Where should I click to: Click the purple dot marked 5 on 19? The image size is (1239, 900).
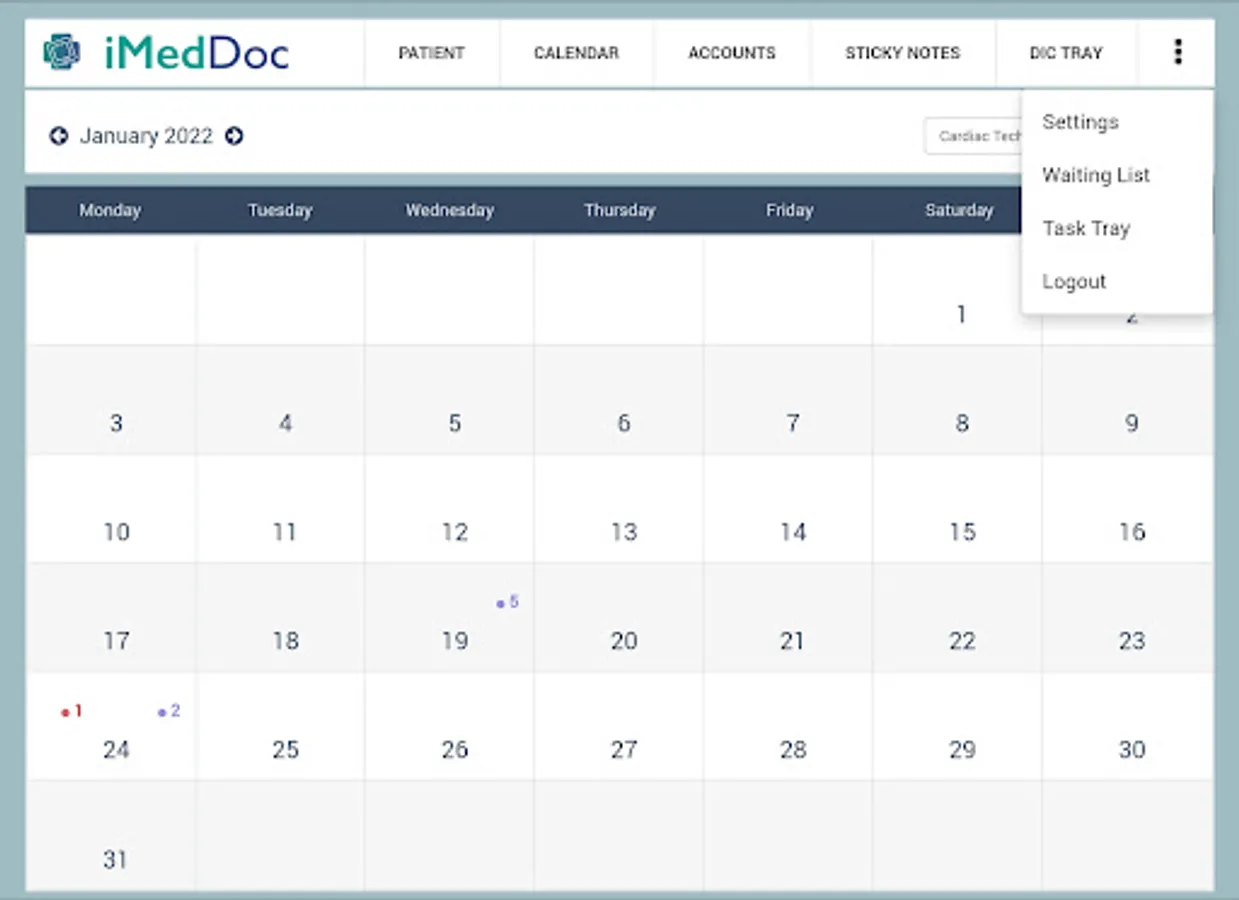[x=500, y=603]
